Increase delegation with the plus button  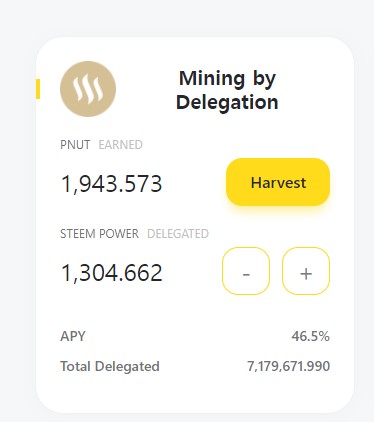pos(306,271)
